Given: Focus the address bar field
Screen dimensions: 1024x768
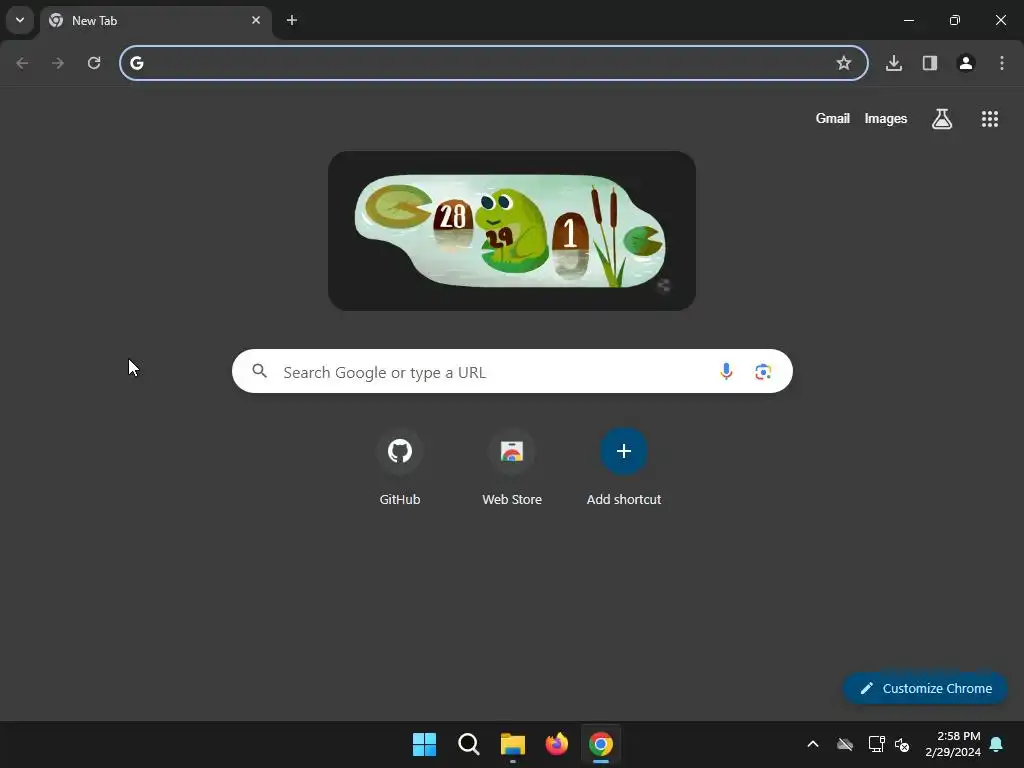Looking at the screenshot, I should 494,63.
